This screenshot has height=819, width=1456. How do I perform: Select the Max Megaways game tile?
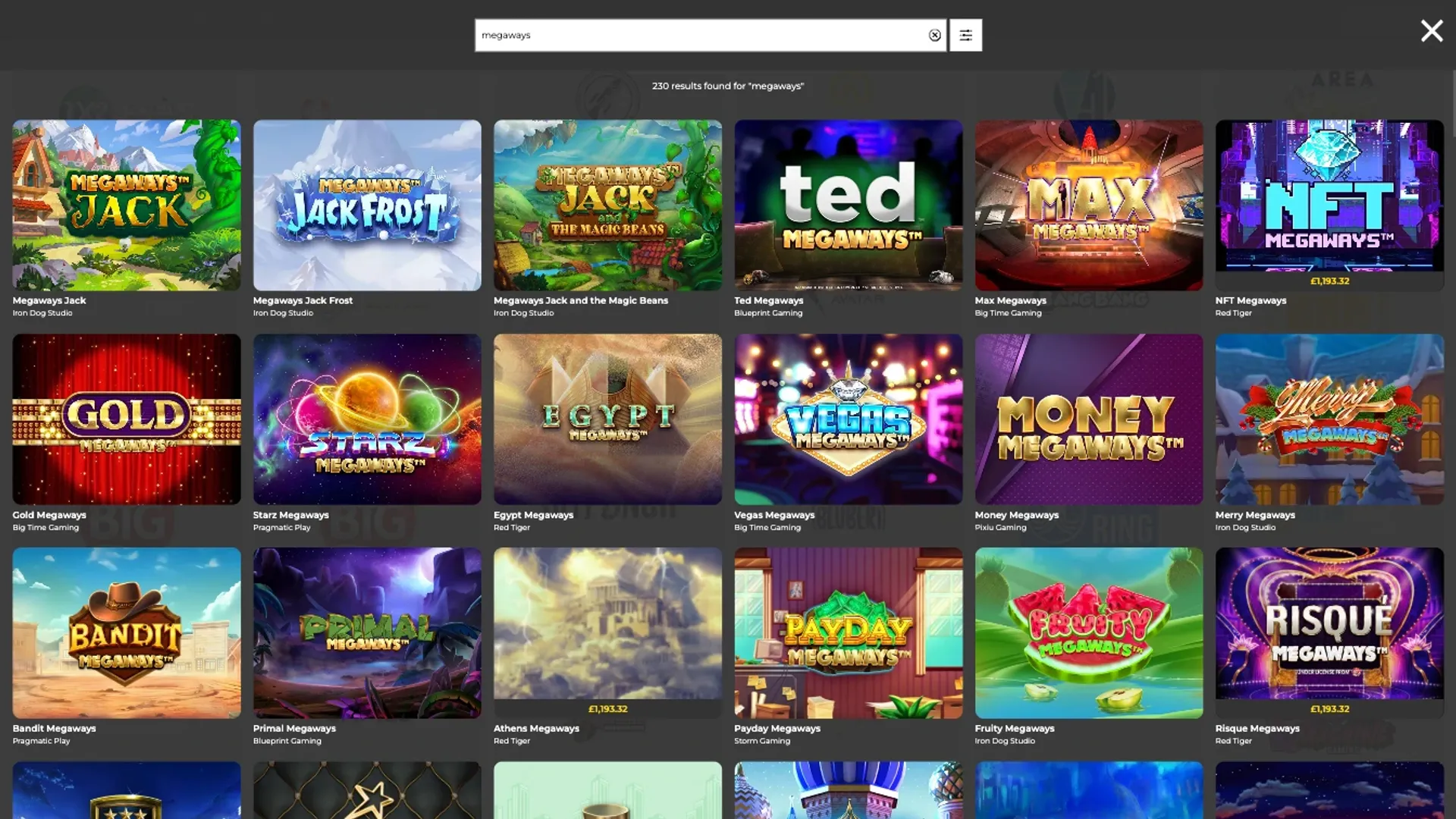point(1088,205)
